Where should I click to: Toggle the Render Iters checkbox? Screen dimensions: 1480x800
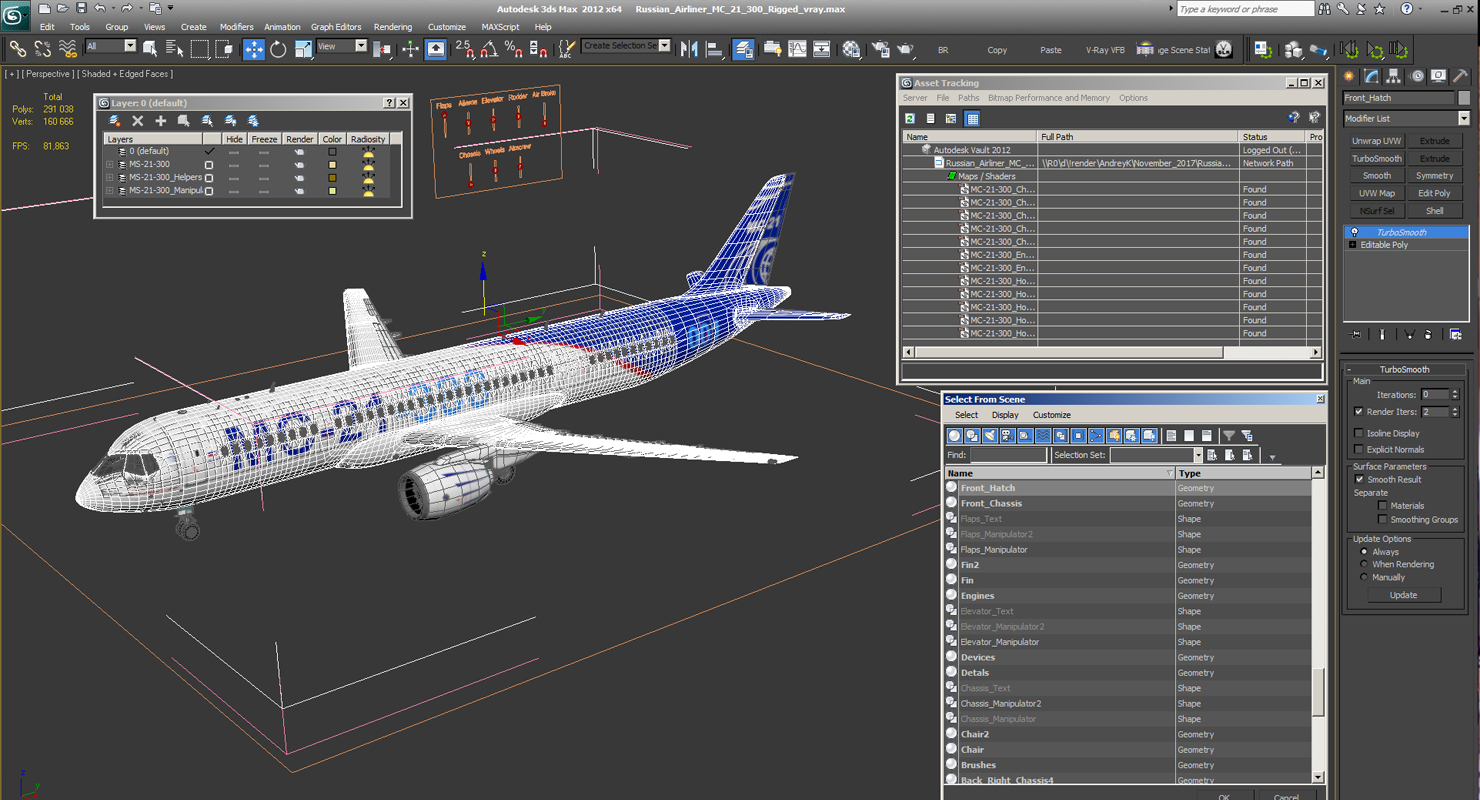pyautogui.click(x=1358, y=411)
